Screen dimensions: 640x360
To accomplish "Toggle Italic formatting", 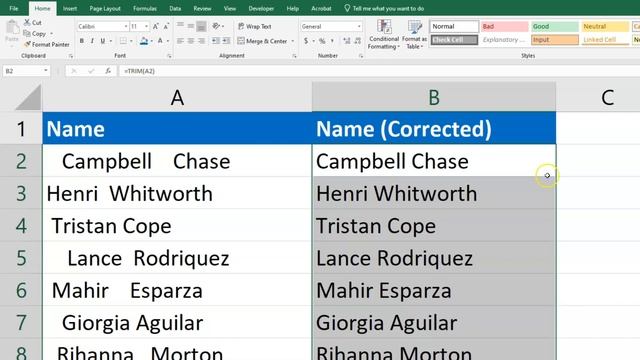I will [x=92, y=41].
